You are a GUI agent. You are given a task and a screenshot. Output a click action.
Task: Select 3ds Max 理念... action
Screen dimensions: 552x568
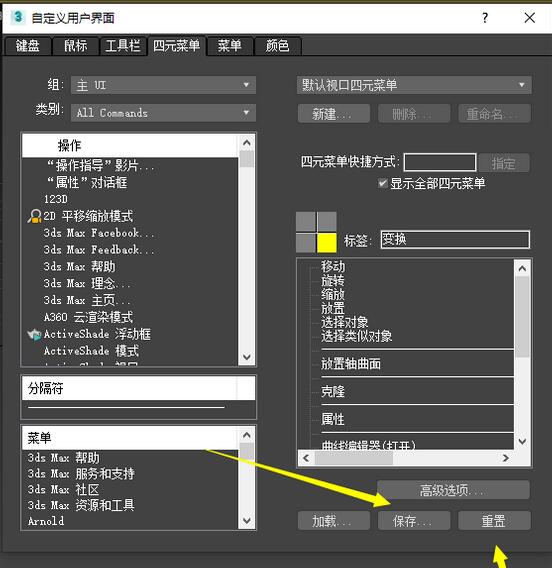coord(87,283)
